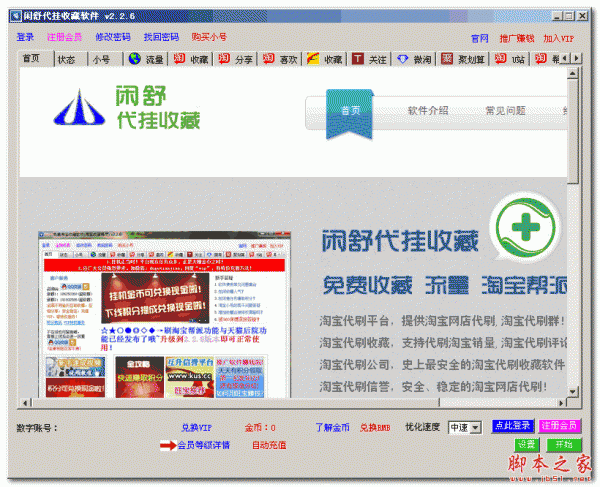The height and width of the screenshot is (487, 600).
Task: Click the 数字账号 label
Action: pyautogui.click(x=37, y=428)
